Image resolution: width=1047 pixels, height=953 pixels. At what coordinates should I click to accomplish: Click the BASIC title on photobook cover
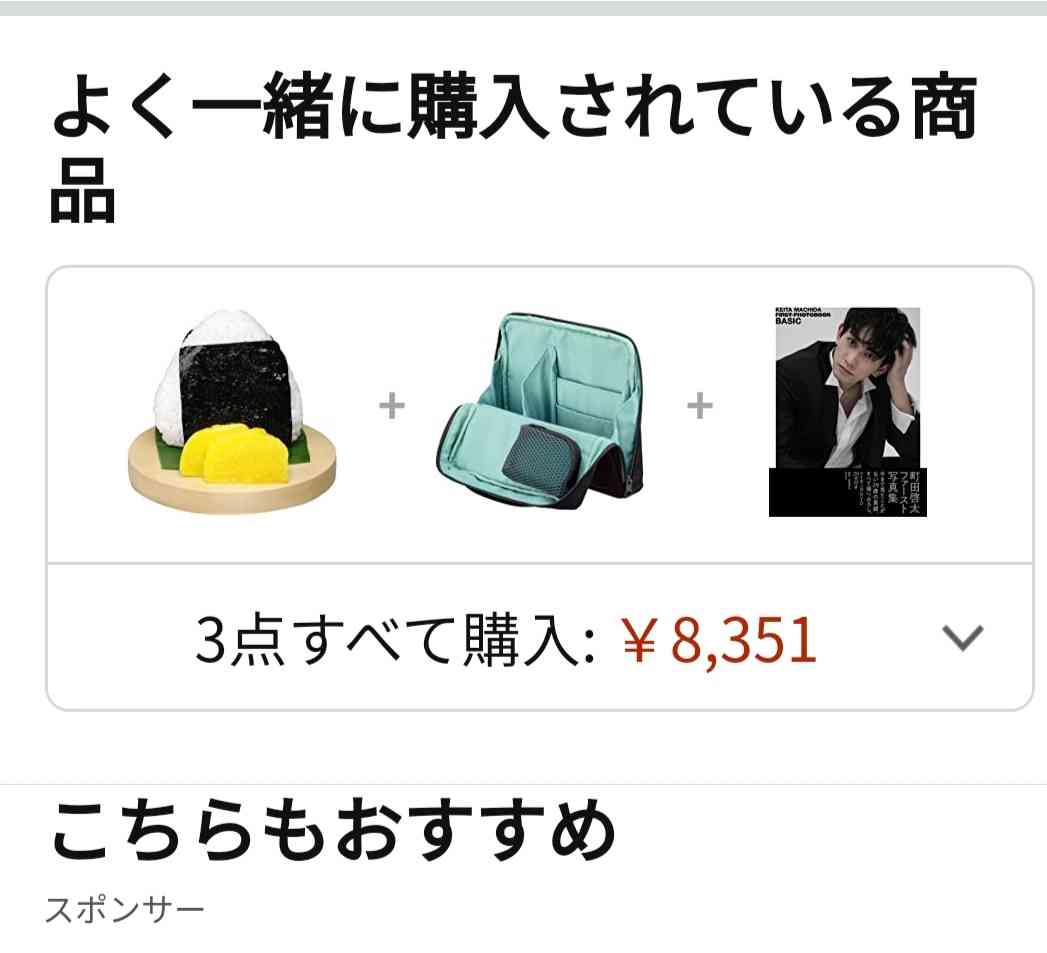[788, 321]
